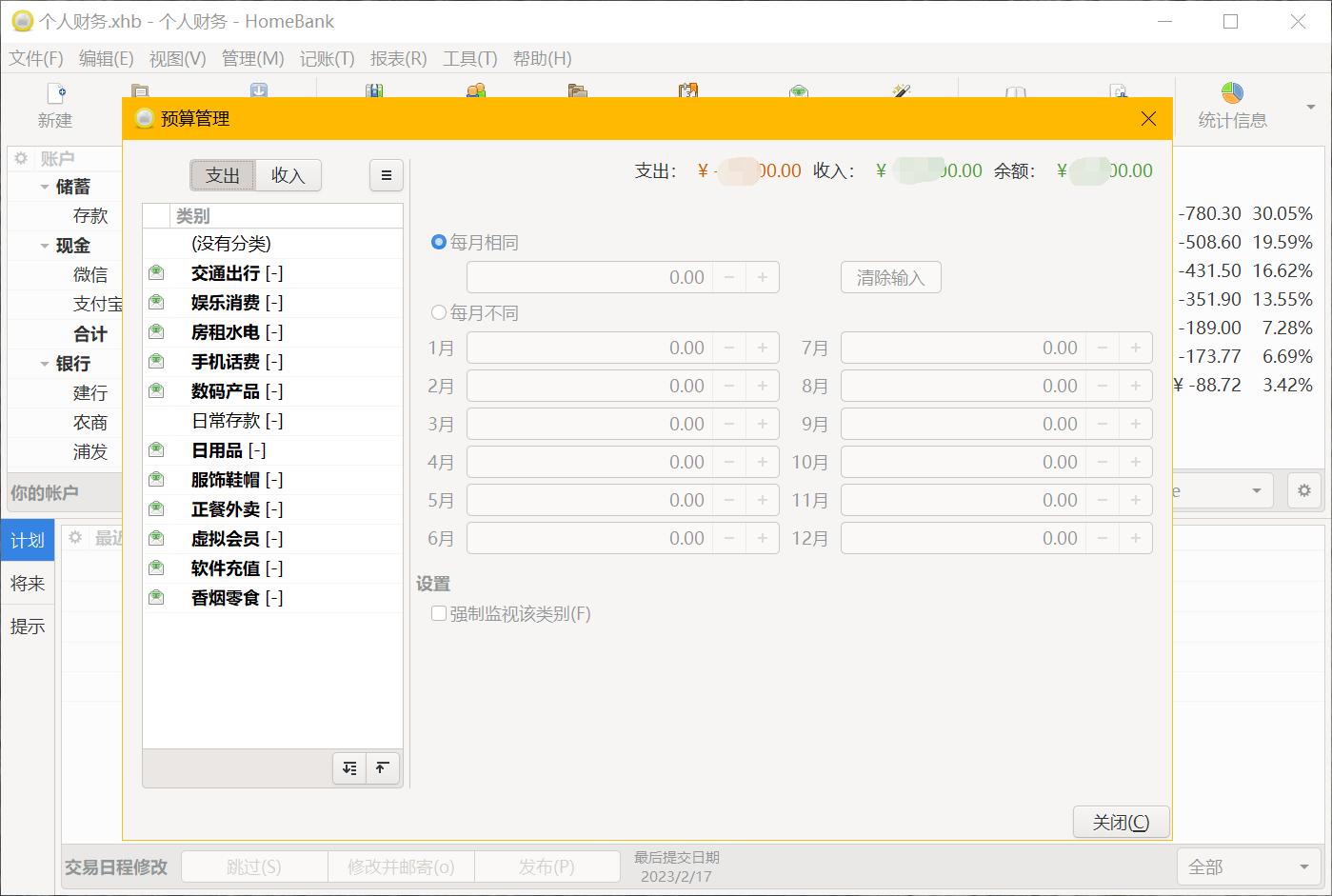This screenshot has height=896, width=1332.
Task: Enable 强制监视该类别 checkbox
Action: point(439,614)
